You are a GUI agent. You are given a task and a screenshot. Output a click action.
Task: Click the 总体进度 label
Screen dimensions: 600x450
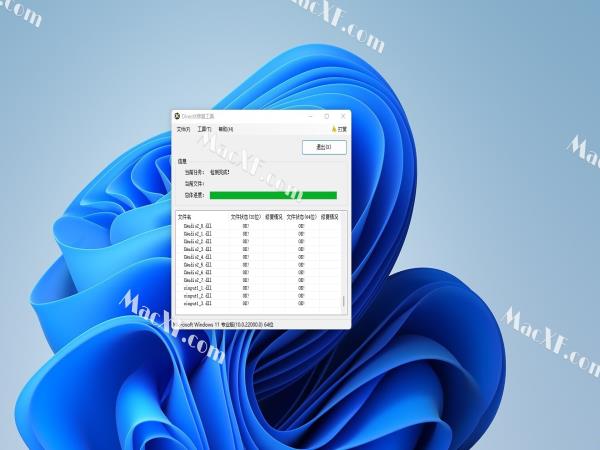click(195, 196)
